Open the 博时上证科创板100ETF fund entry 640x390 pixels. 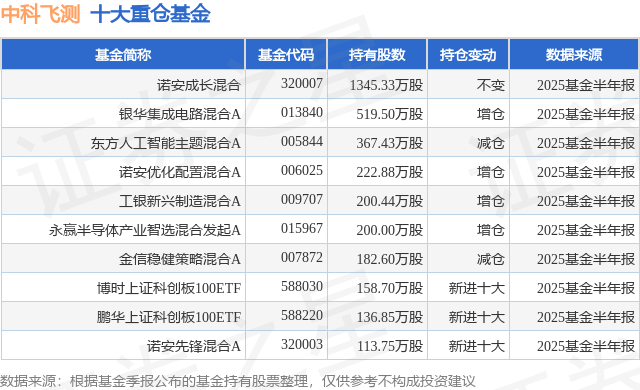coord(169,288)
